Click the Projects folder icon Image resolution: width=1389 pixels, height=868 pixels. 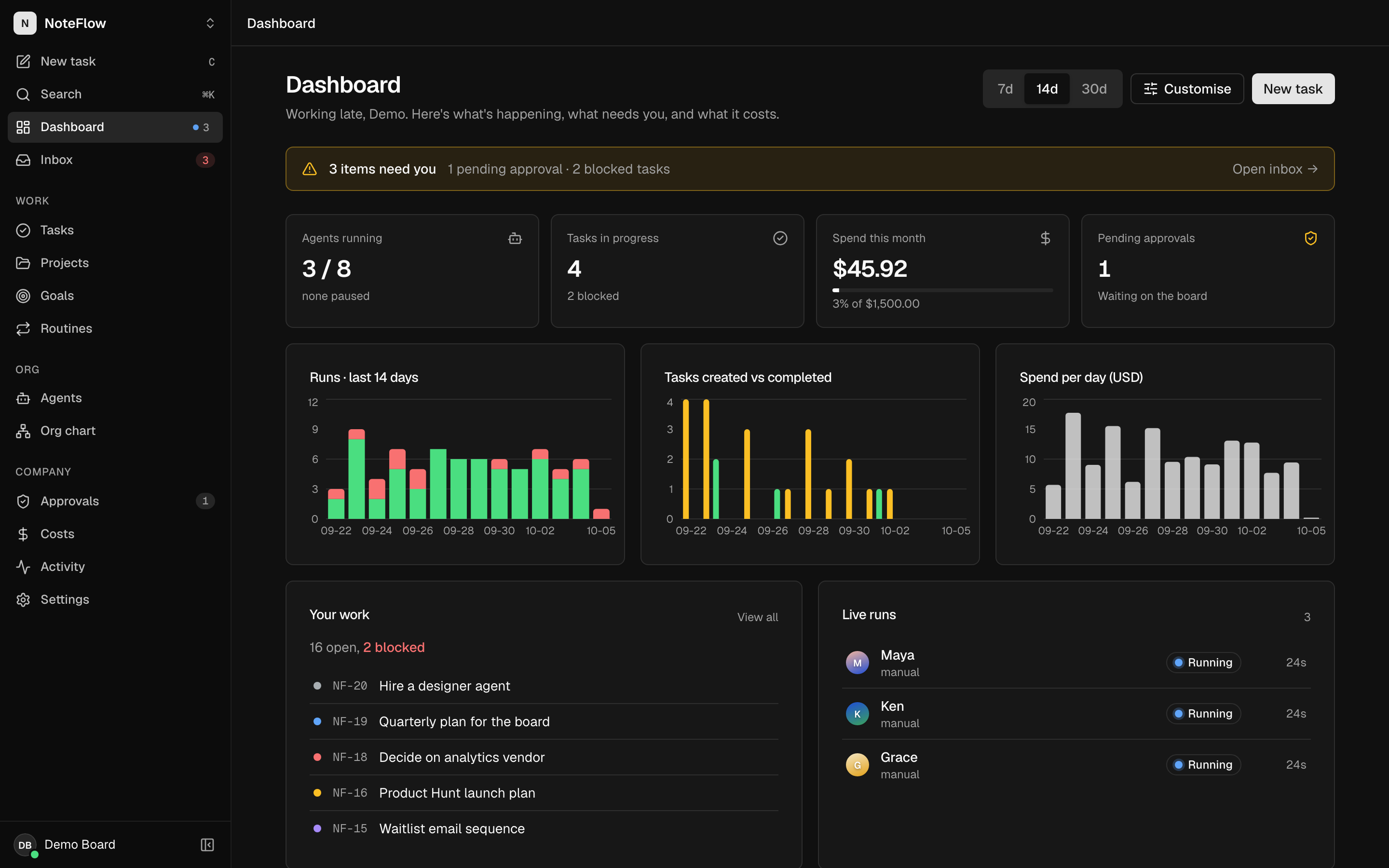pyautogui.click(x=23, y=263)
